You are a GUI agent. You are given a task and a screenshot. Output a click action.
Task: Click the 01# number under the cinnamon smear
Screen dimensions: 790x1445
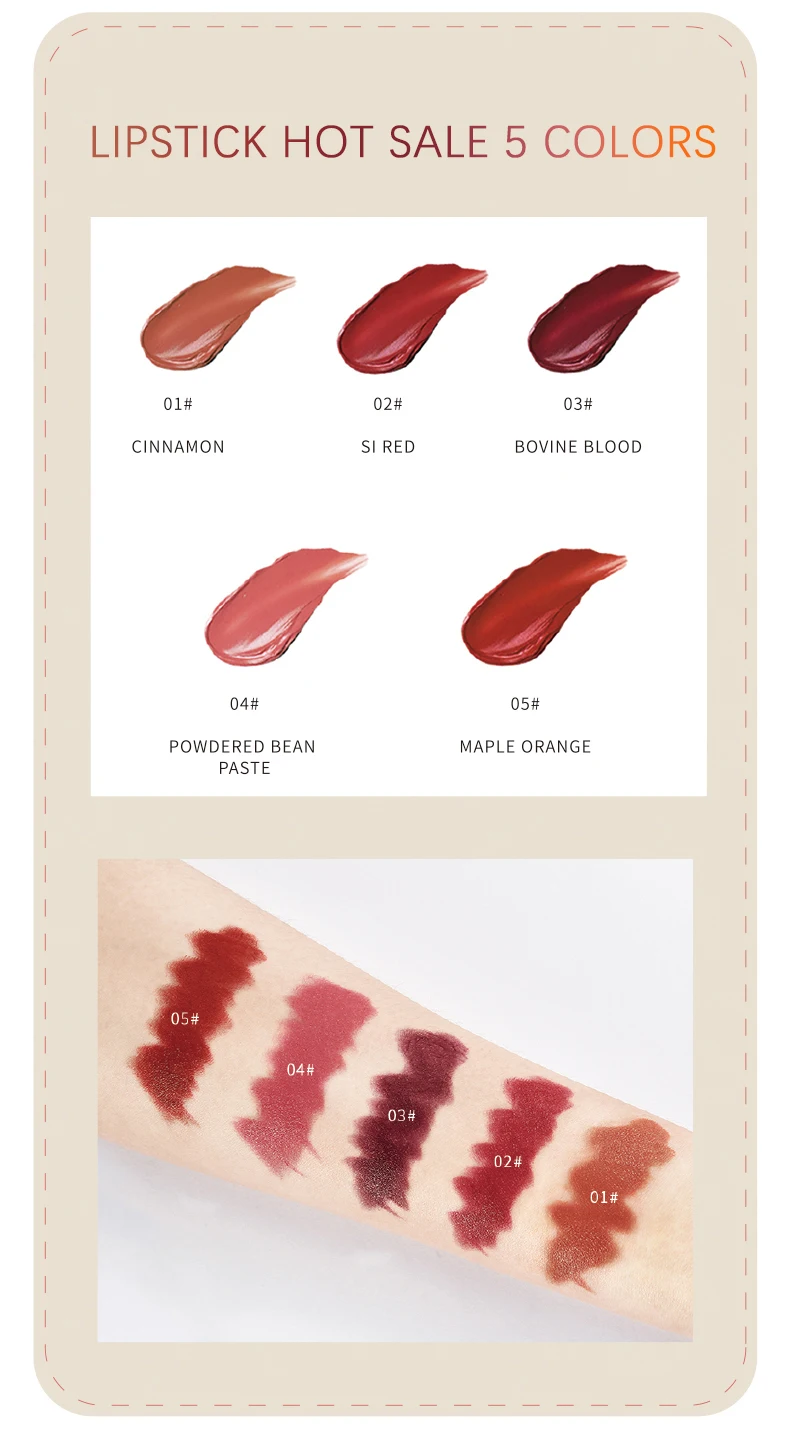point(178,404)
